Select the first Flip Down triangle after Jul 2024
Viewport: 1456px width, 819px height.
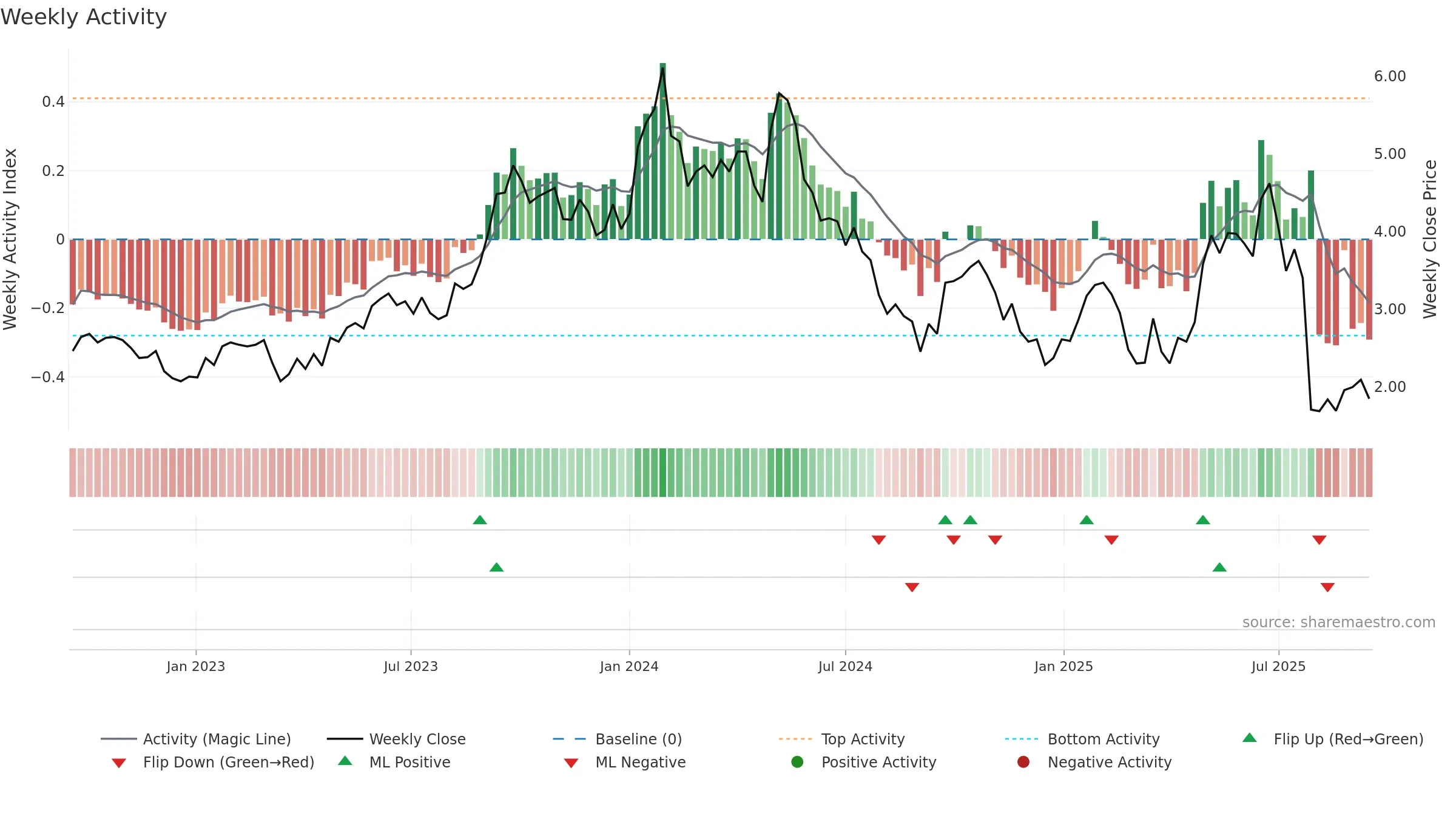coord(878,540)
